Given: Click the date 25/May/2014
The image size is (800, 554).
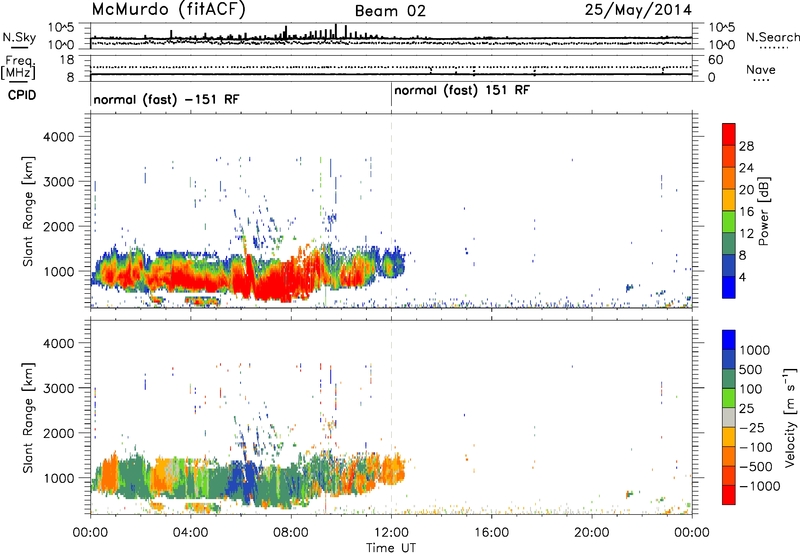Looking at the screenshot, I should [638, 10].
